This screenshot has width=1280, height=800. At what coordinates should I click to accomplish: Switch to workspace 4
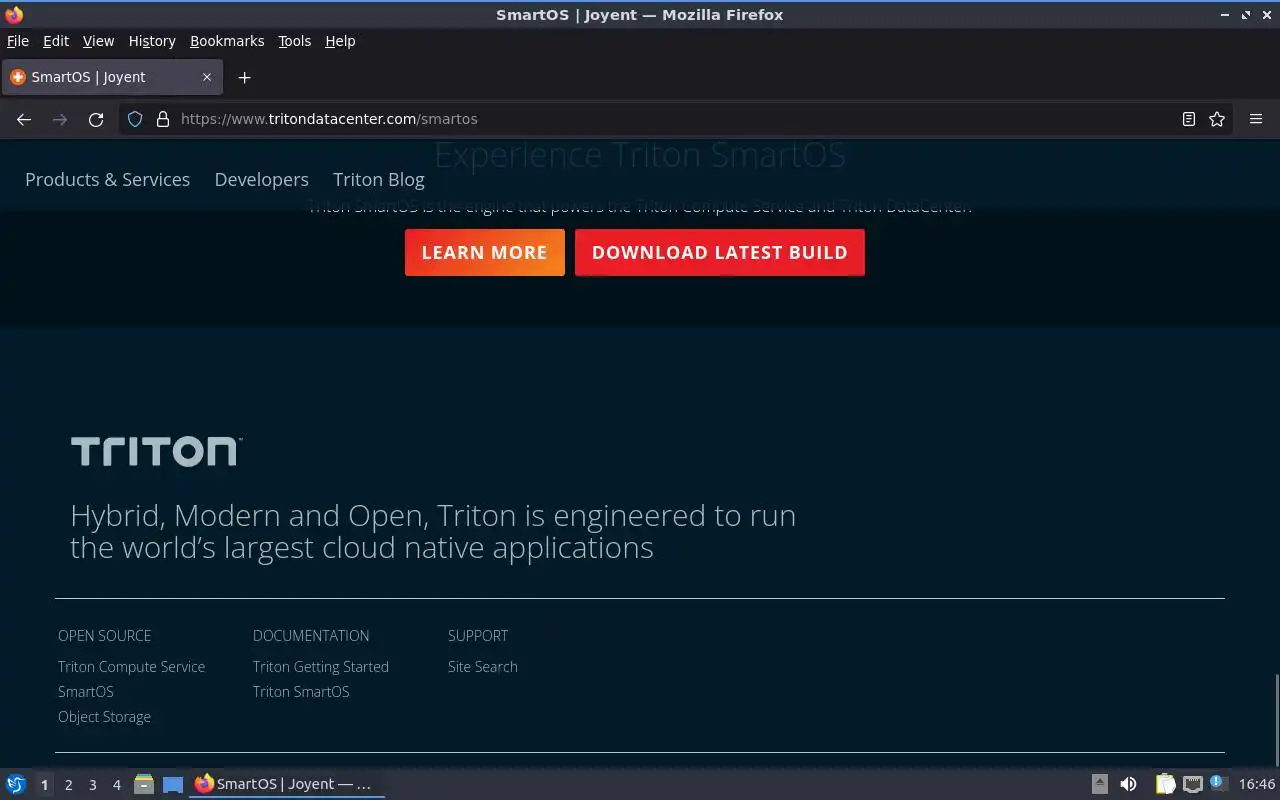[116, 785]
